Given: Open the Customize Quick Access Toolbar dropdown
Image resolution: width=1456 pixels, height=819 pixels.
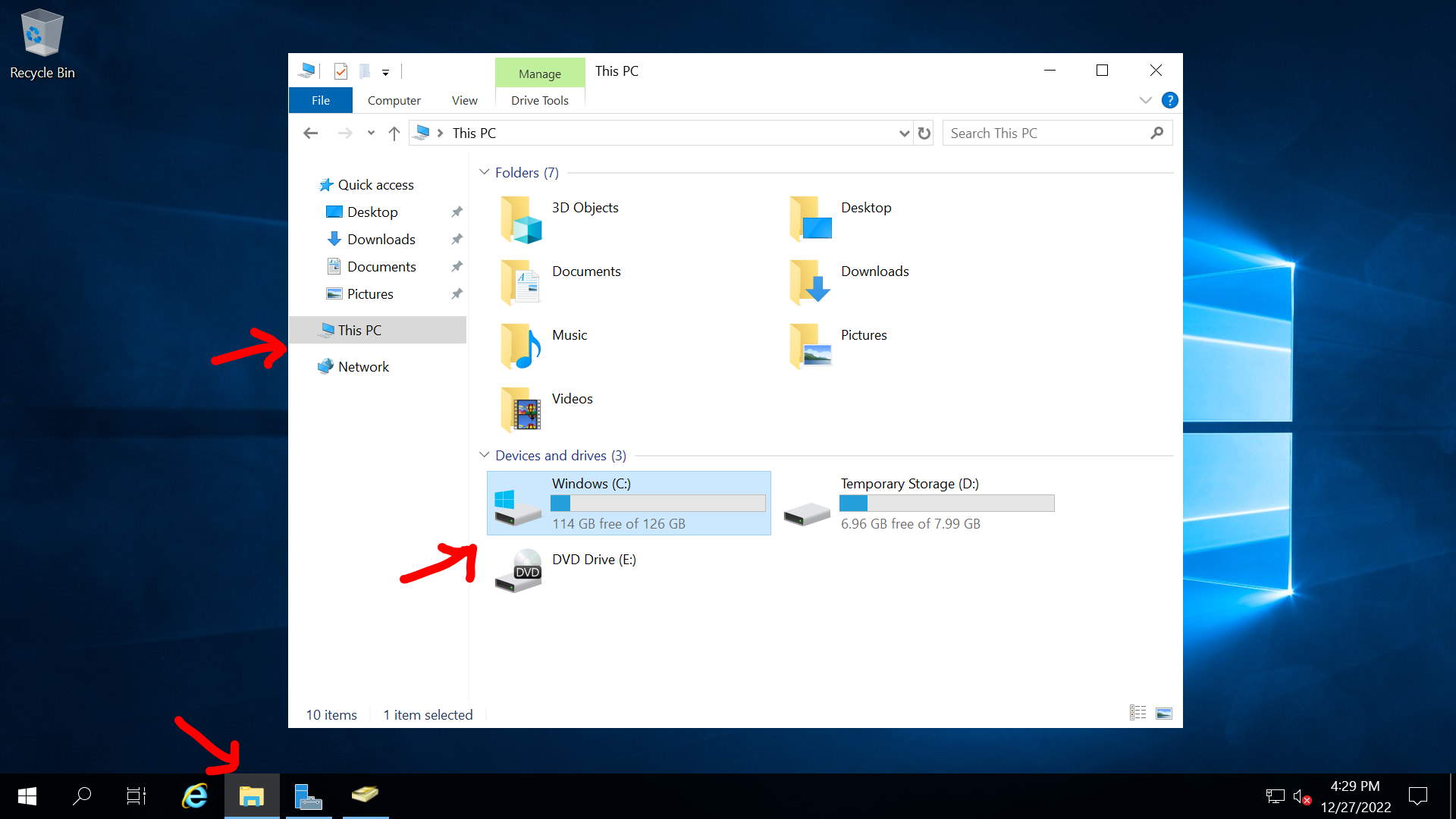Looking at the screenshot, I should pos(385,73).
